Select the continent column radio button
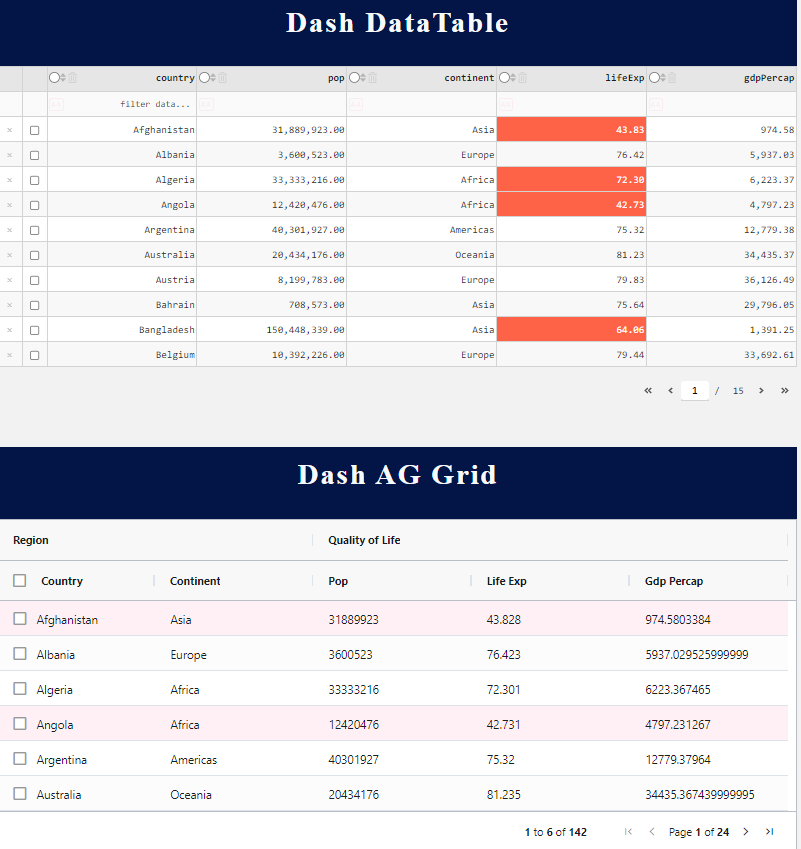 [x=354, y=78]
